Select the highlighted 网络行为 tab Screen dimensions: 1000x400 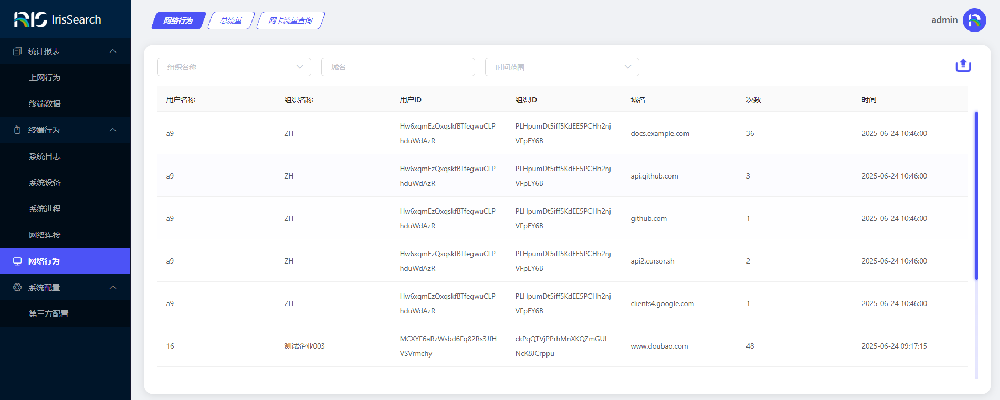tap(180, 19)
